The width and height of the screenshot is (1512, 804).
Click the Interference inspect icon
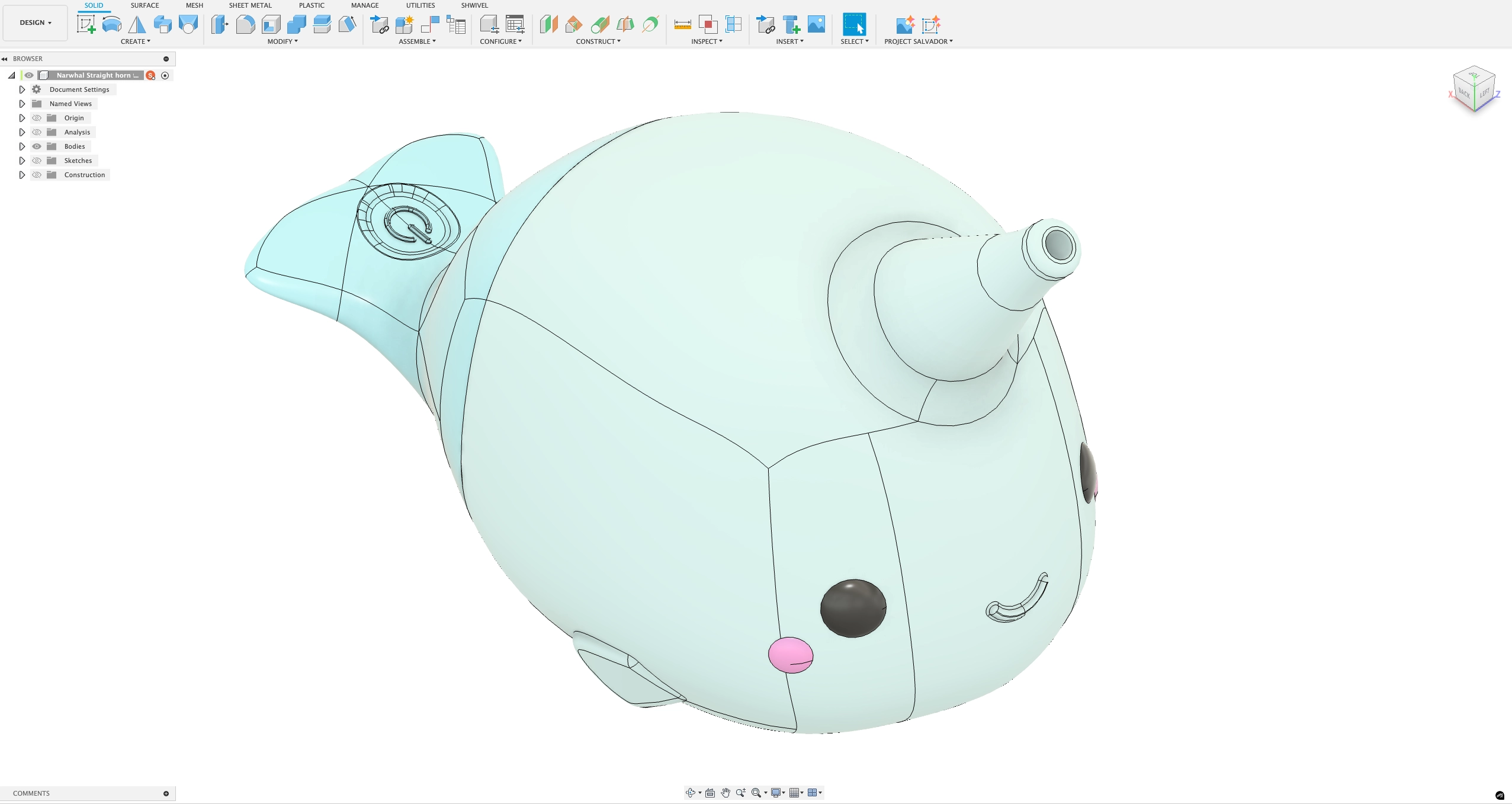(708, 24)
